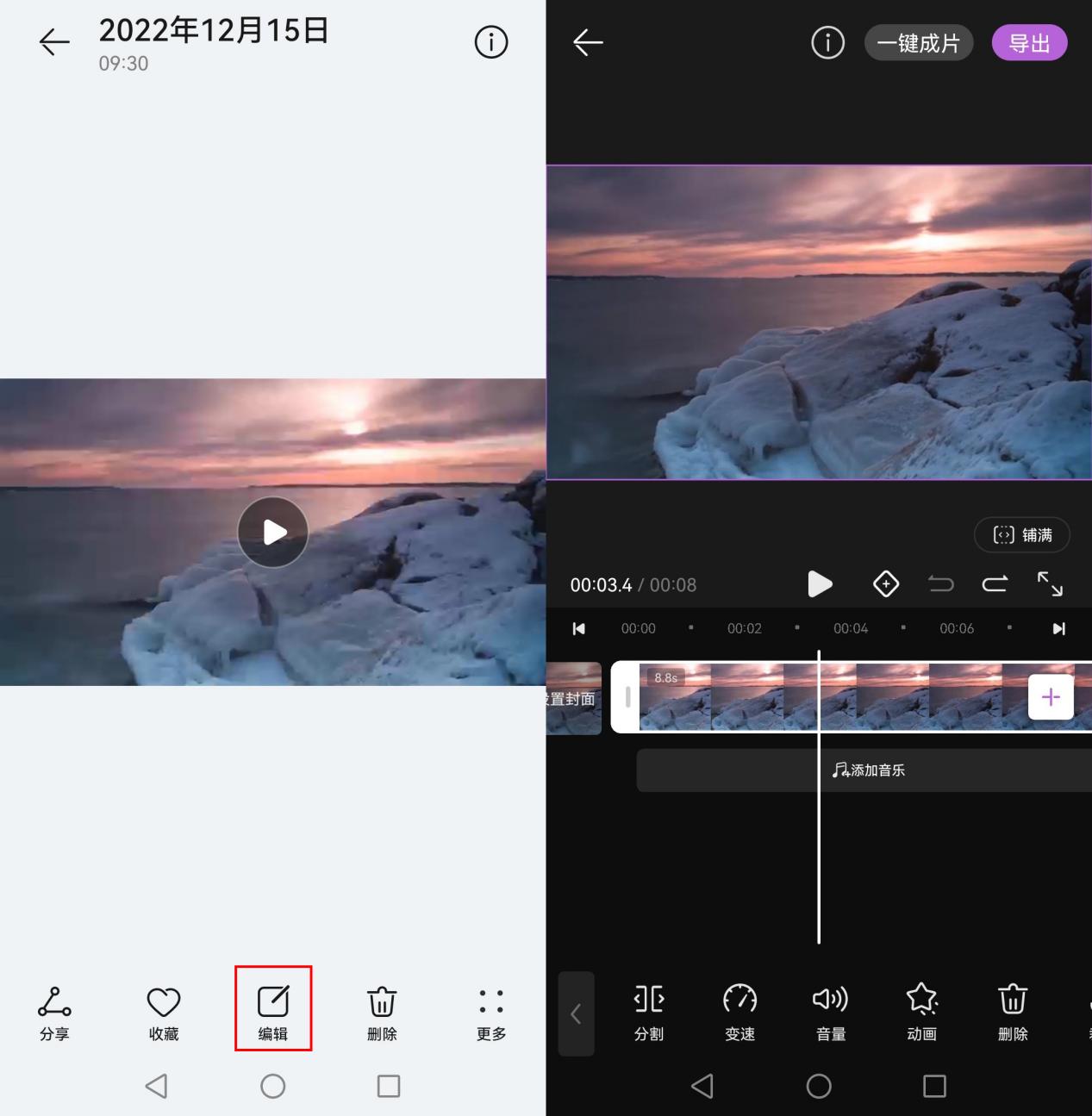
Task: Go back from the video editor
Action: (588, 42)
